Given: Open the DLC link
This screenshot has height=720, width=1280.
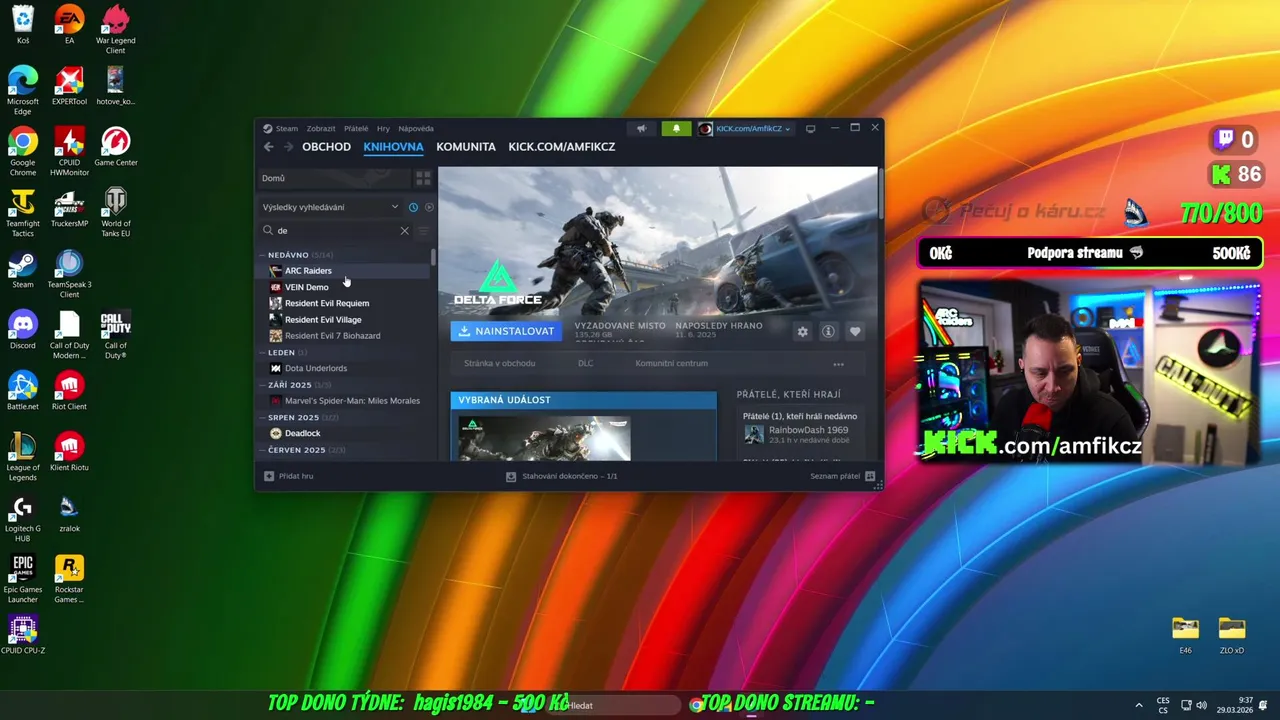Looking at the screenshot, I should 585,364.
